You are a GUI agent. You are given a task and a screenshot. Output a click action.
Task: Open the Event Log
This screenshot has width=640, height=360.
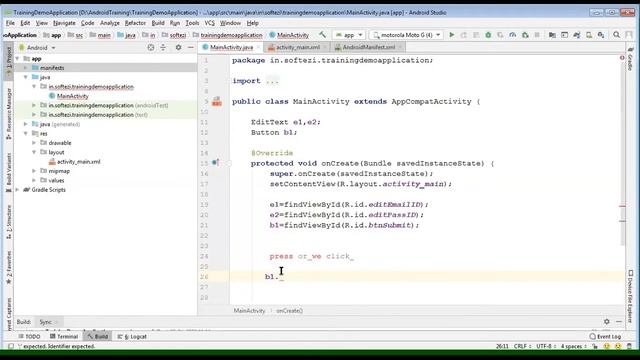coord(605,337)
